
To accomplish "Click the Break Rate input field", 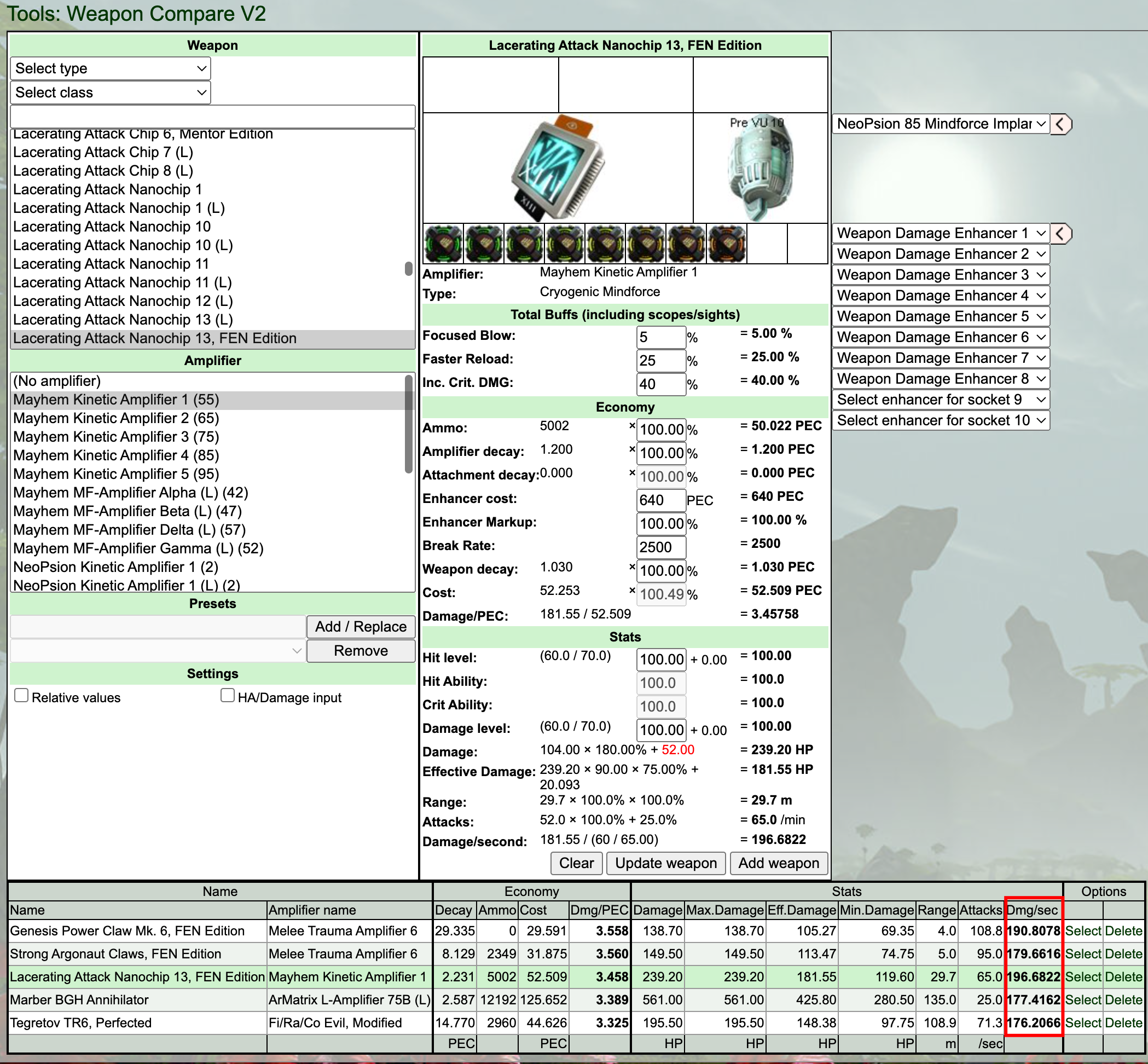I will (x=661, y=547).
